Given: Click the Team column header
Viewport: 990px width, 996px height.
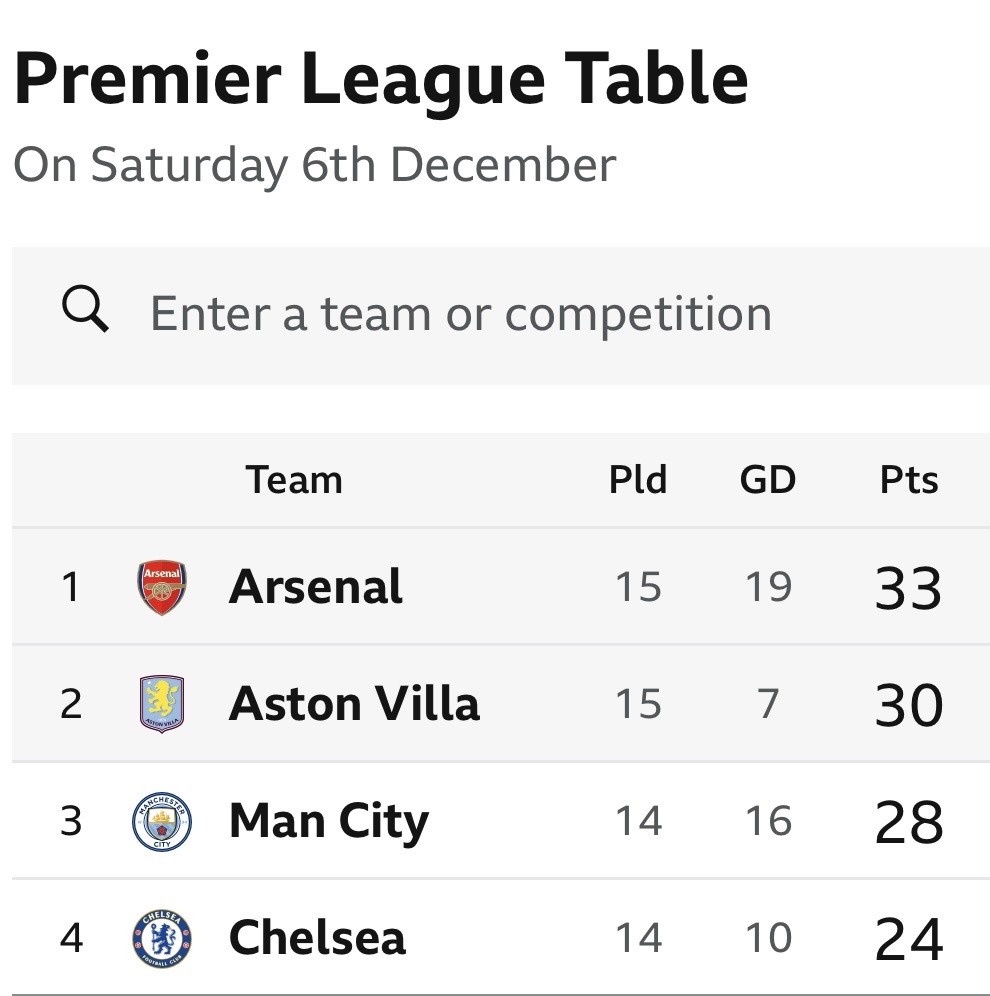Looking at the screenshot, I should click(294, 480).
